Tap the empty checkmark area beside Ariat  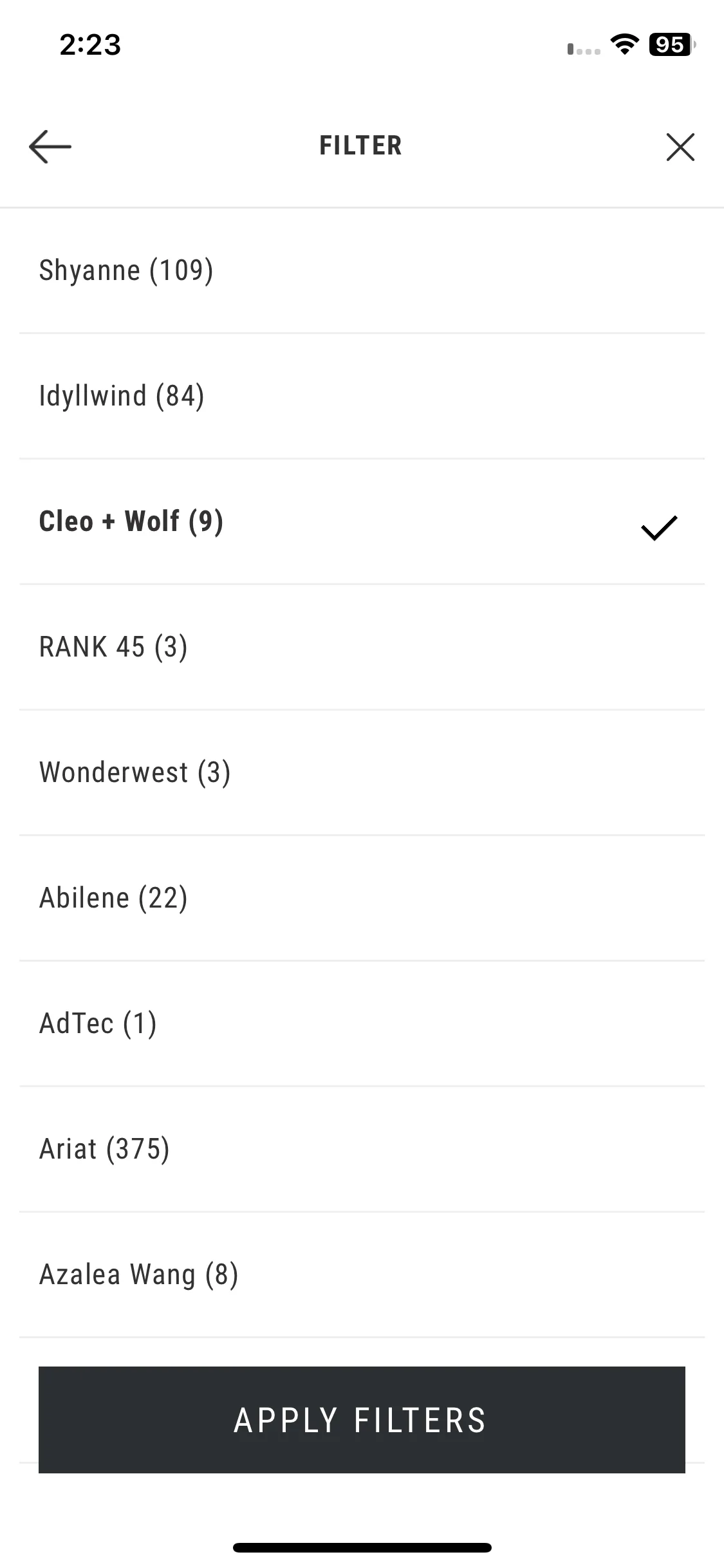click(659, 1149)
